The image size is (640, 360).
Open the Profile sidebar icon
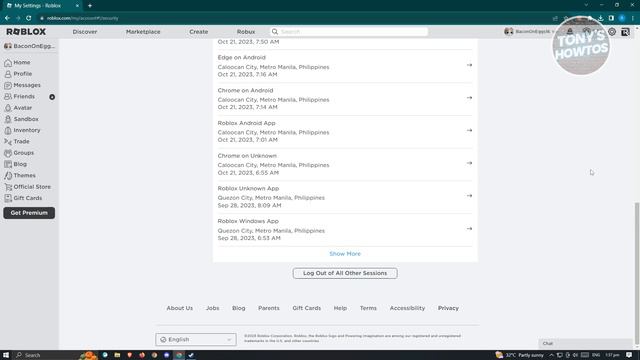tap(8, 74)
